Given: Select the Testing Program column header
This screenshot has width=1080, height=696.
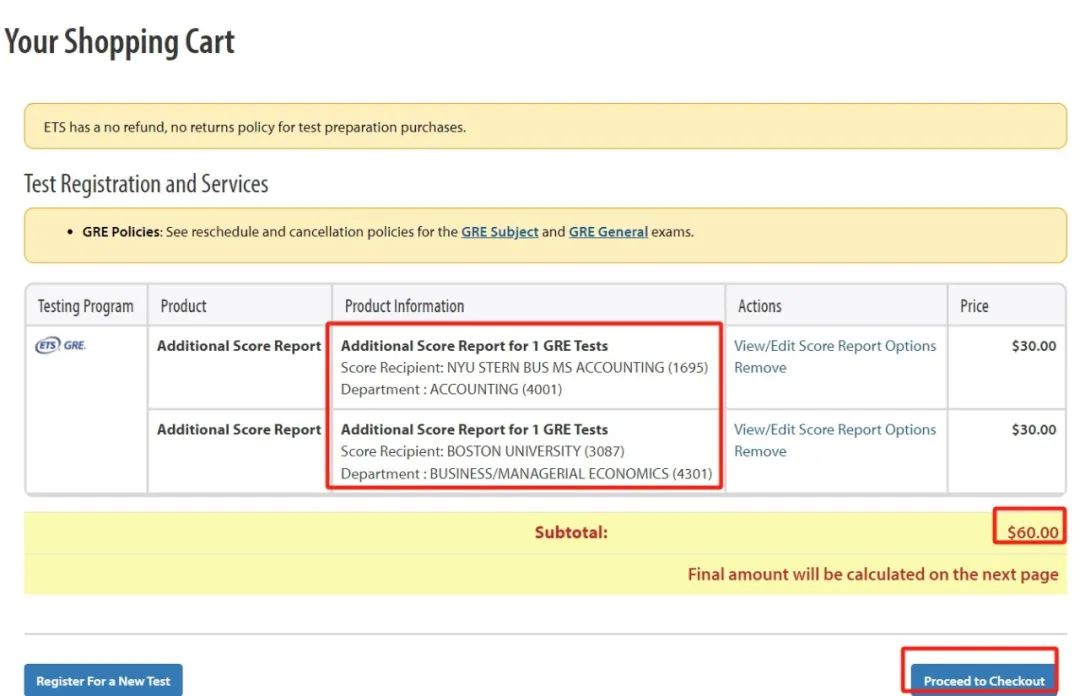Looking at the screenshot, I should [85, 306].
